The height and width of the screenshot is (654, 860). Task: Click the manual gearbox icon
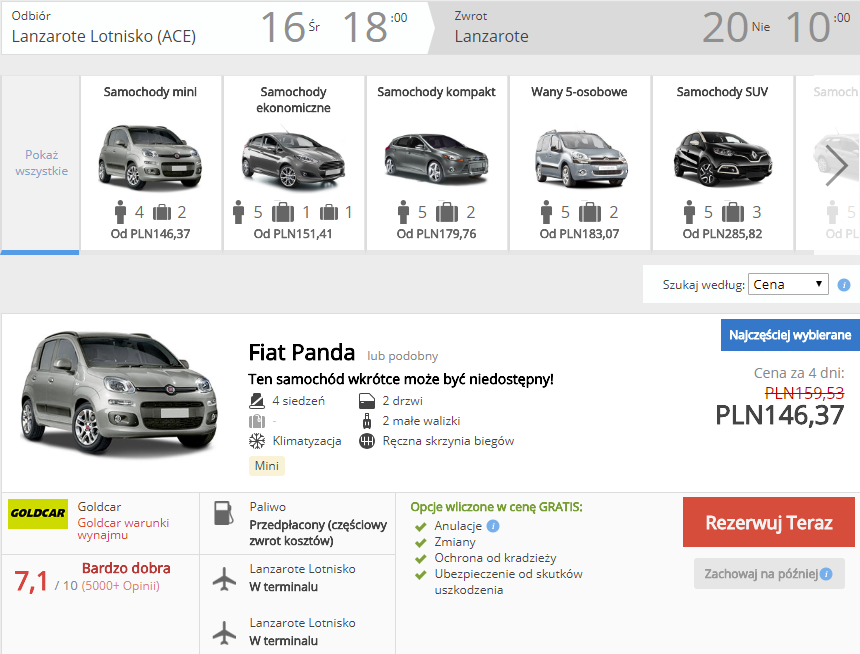click(366, 441)
